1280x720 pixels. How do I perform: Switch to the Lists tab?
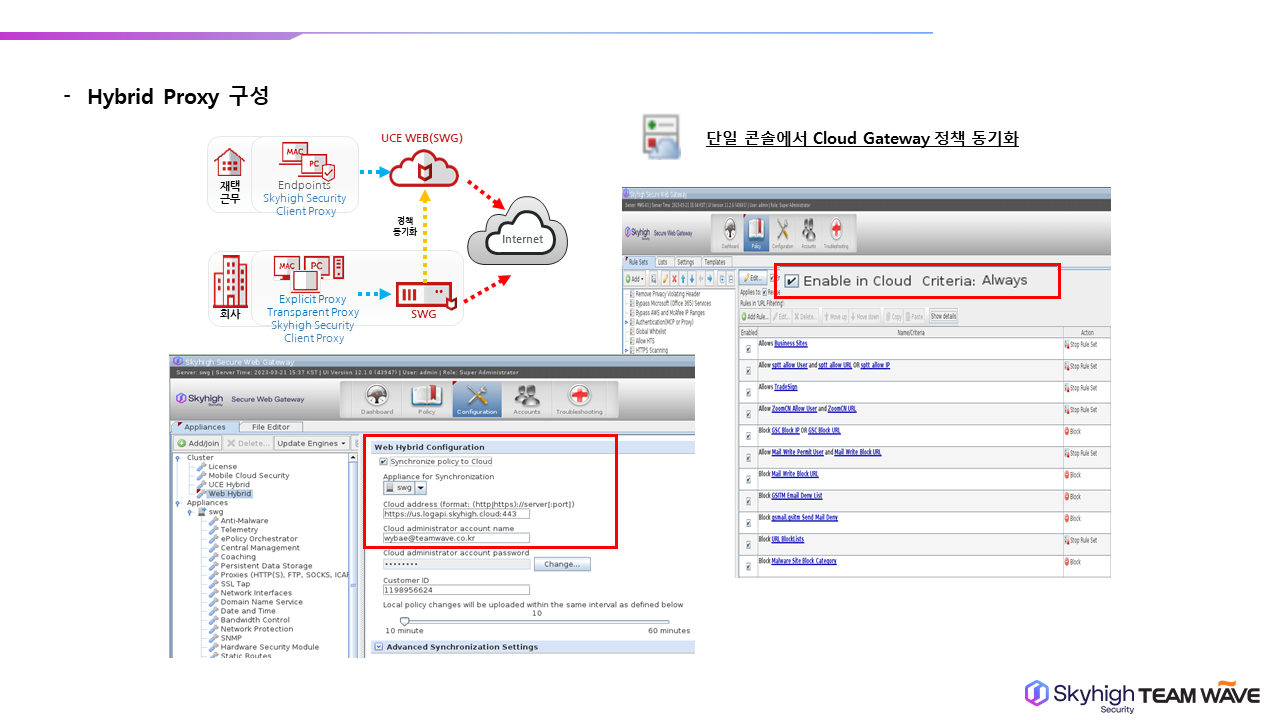point(662,262)
